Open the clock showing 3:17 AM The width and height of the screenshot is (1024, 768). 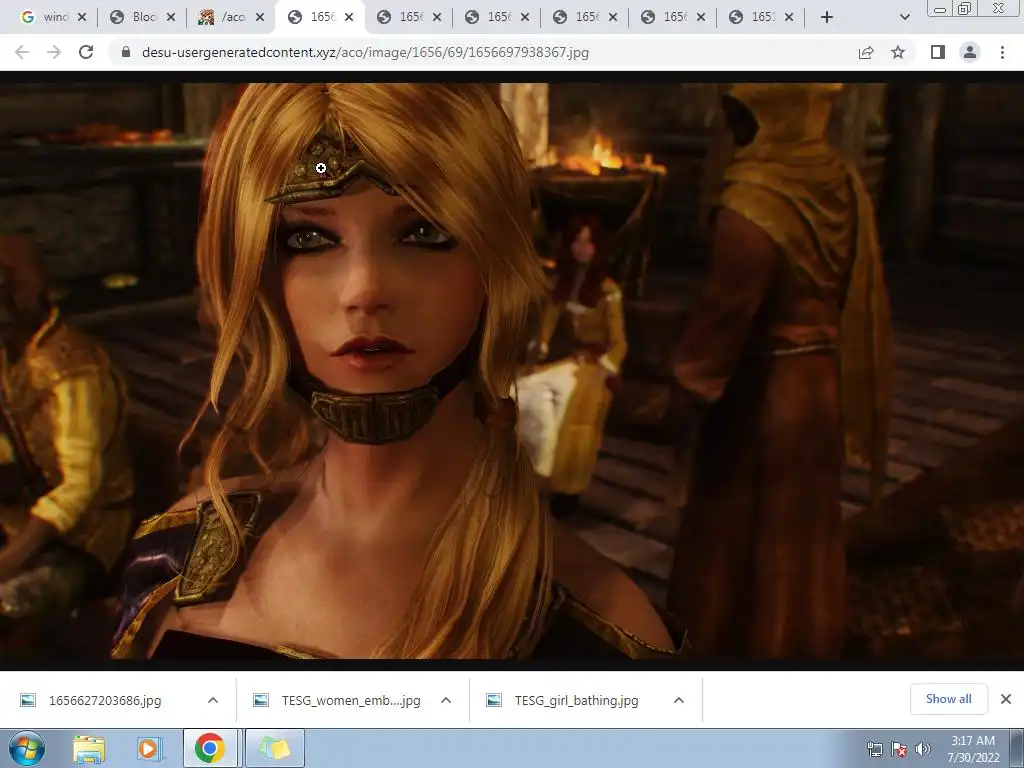[973, 749]
